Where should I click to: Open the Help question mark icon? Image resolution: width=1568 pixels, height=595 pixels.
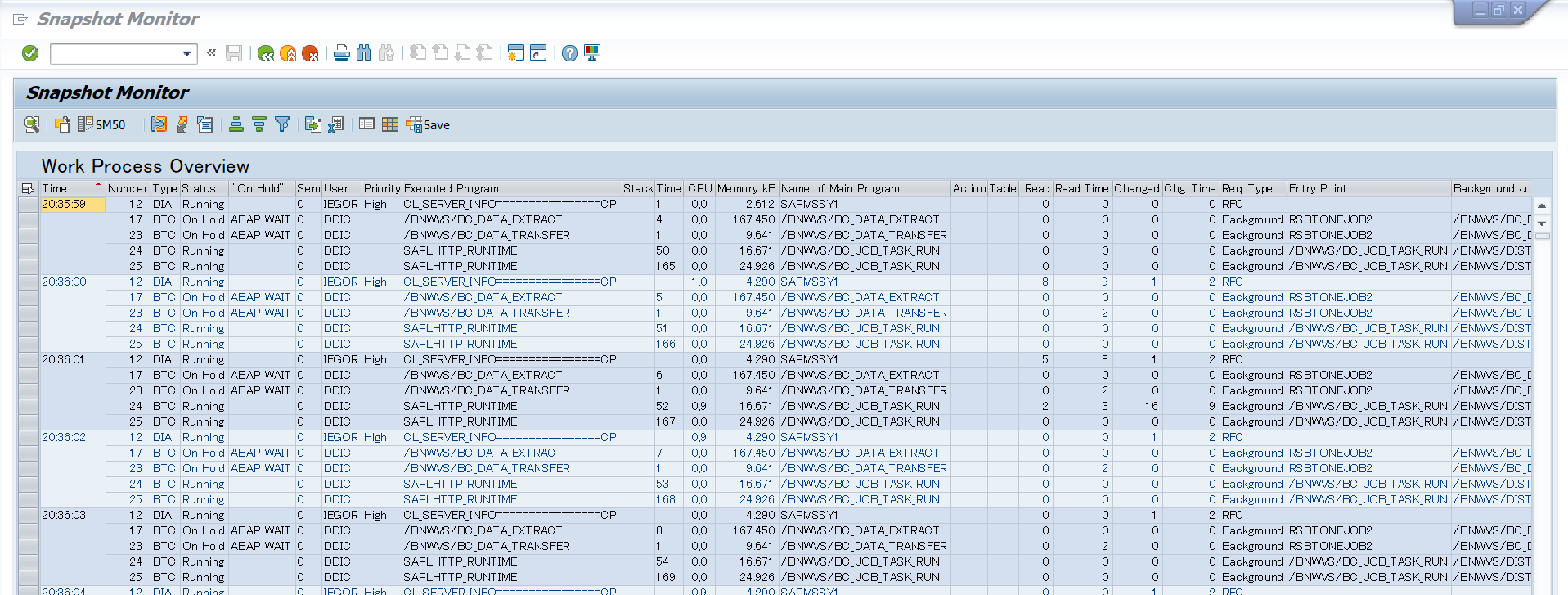pyautogui.click(x=570, y=53)
